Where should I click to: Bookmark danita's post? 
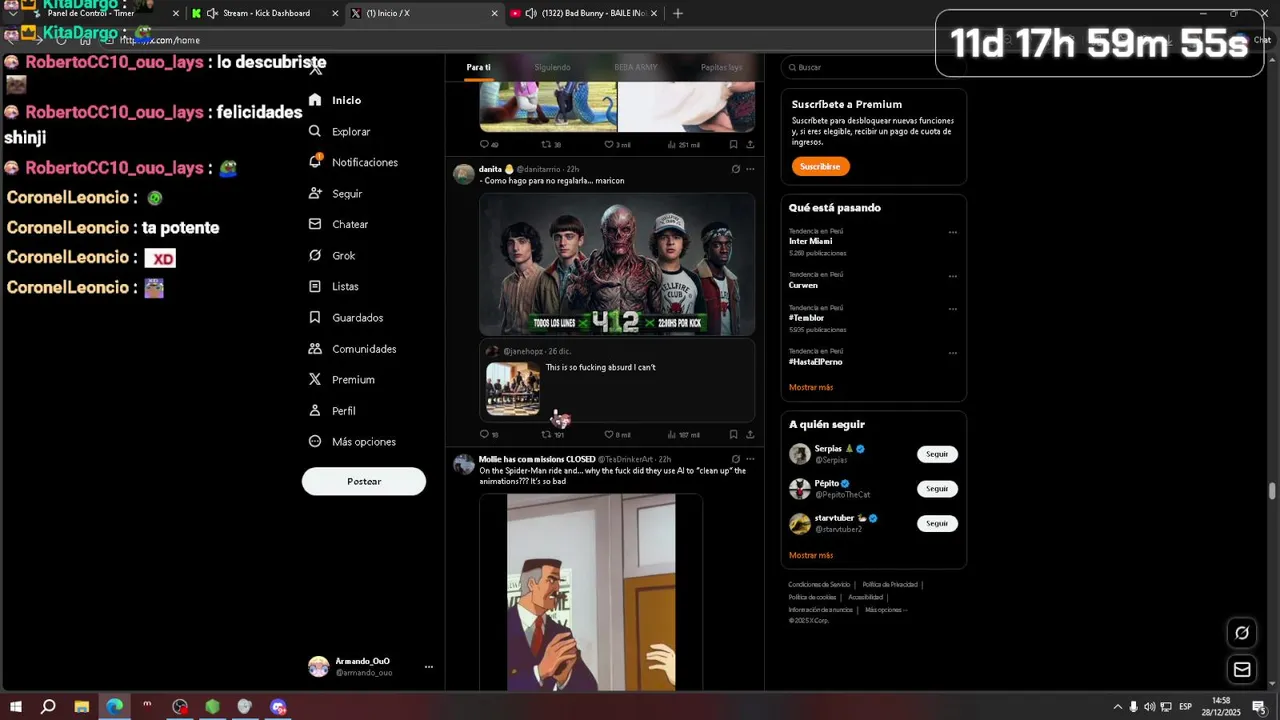coord(733,434)
